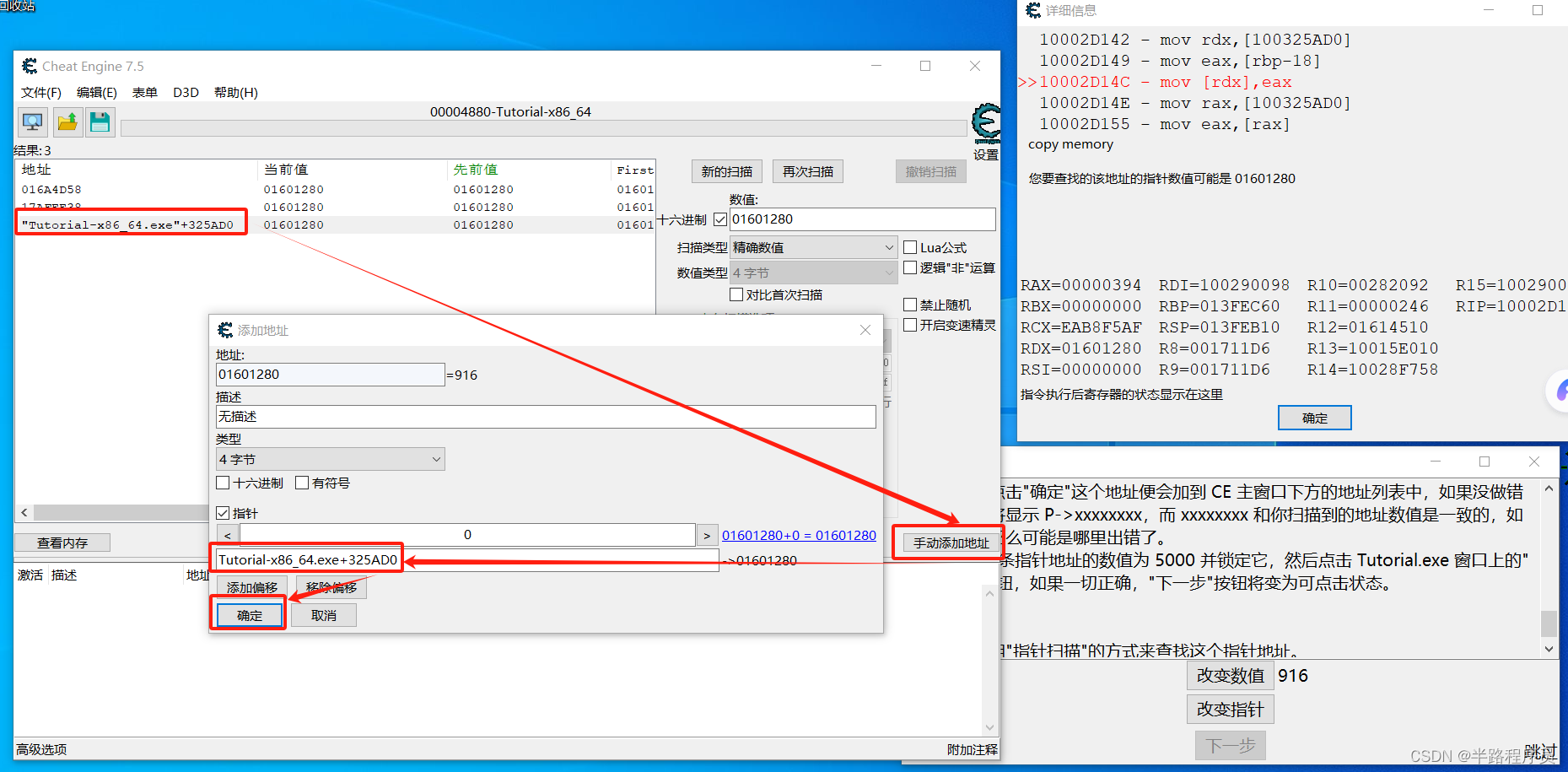Enable the 开启变速精灵 checkbox

910,325
